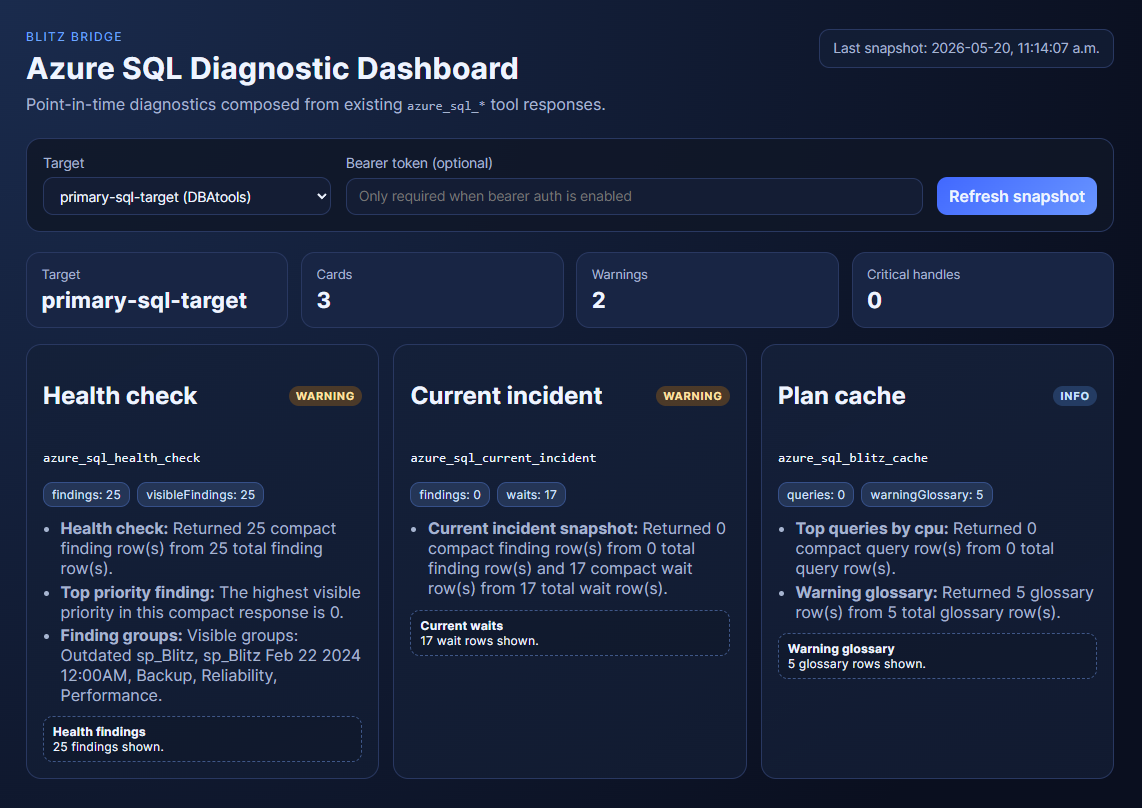Image resolution: width=1142 pixels, height=808 pixels.
Task: Click the Warning glossary bullet text in Plan cache
Action: tap(945, 603)
